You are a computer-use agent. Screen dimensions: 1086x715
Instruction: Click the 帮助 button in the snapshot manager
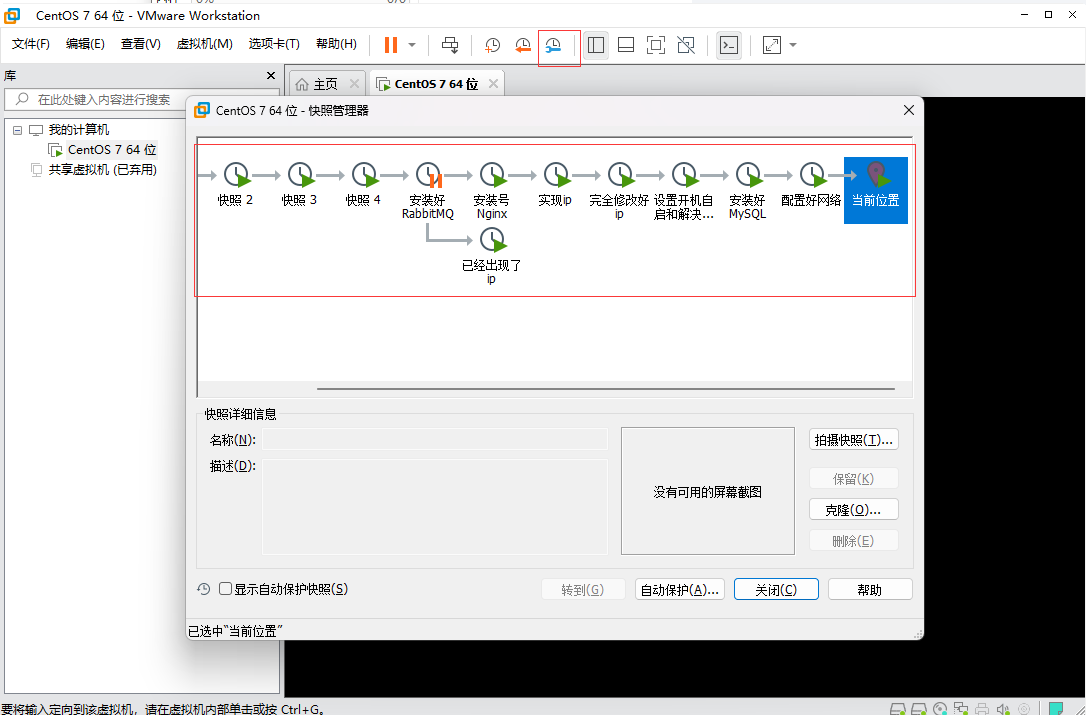coord(870,590)
